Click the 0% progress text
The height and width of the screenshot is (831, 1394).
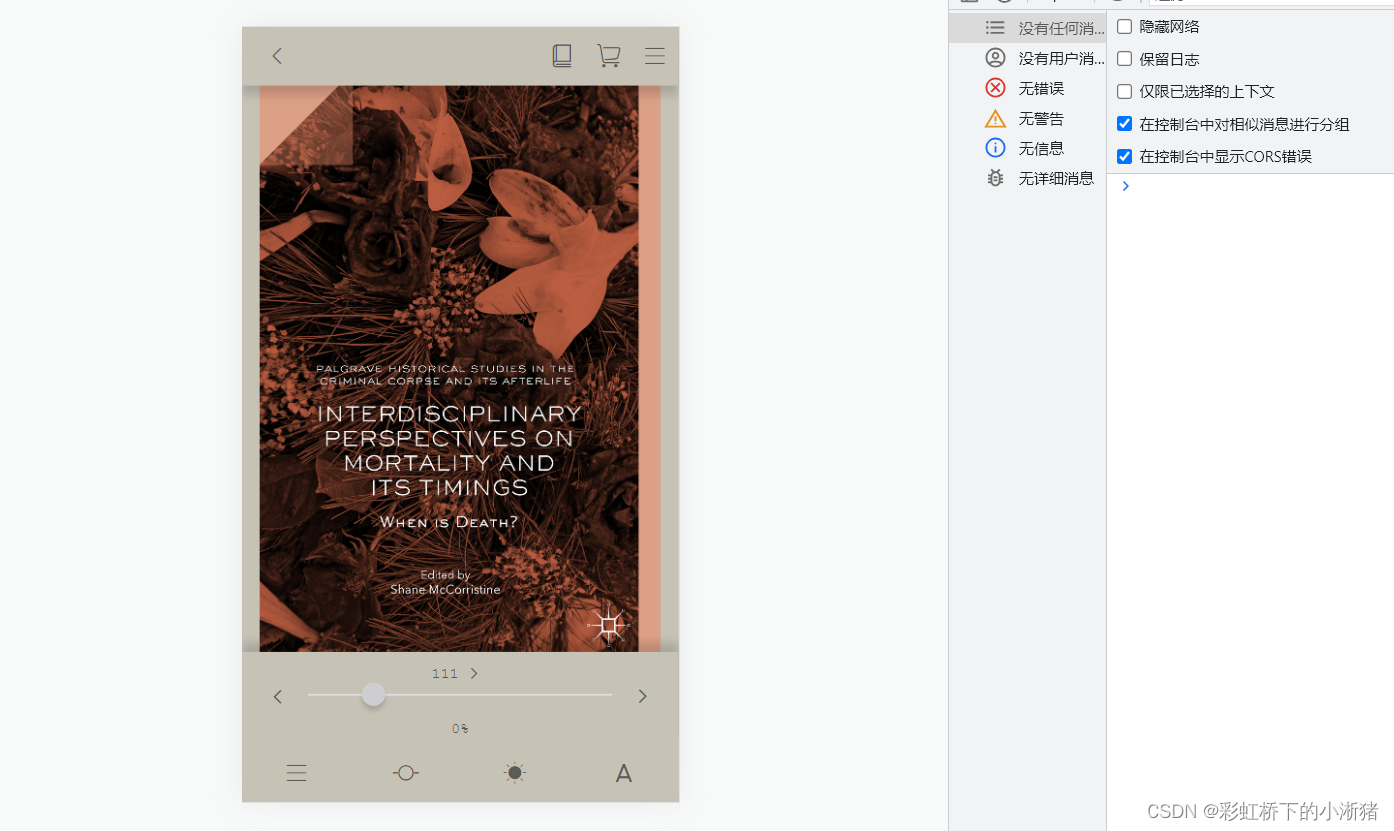point(460,729)
